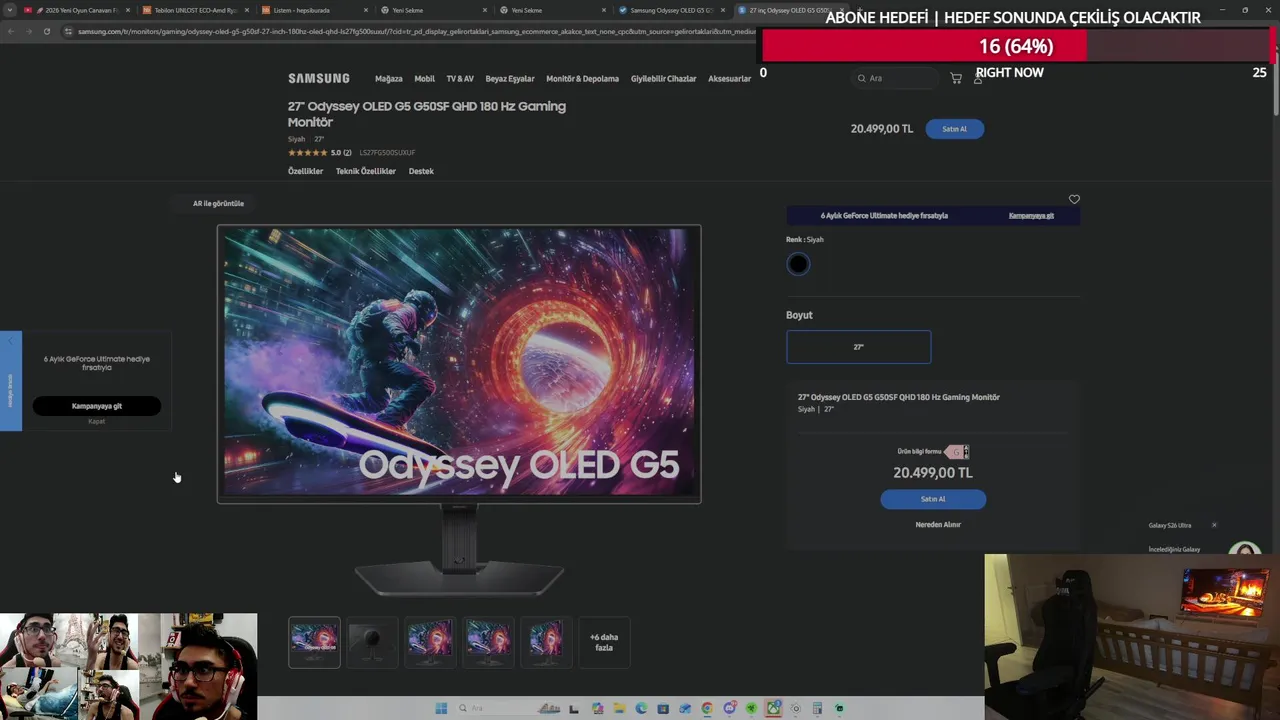Image resolution: width=1280 pixels, height=720 pixels.
Task: Click the 5.0 star rating reviews
Action: (x=320, y=153)
